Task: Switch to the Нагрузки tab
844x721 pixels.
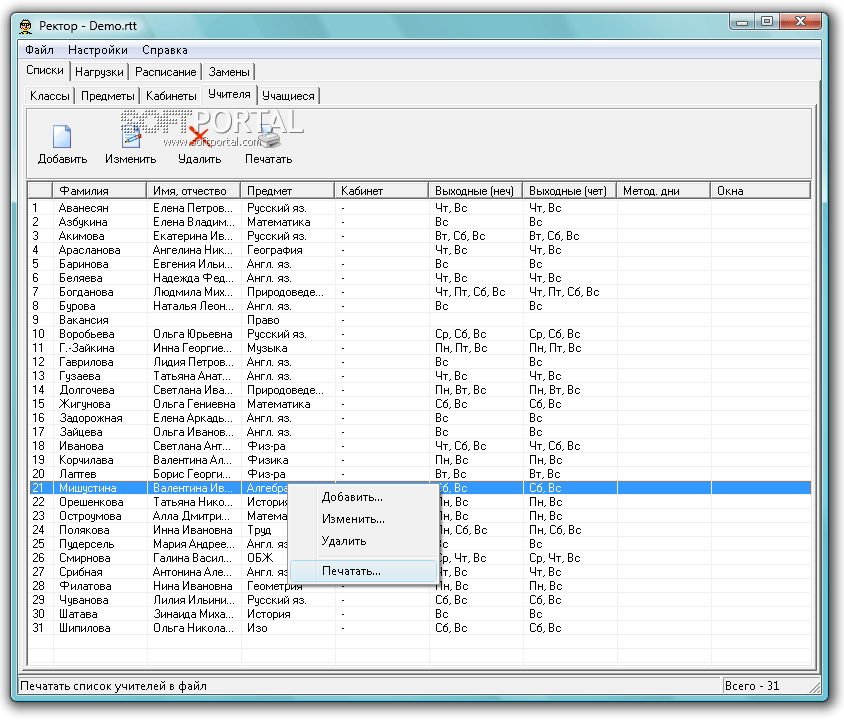Action: tap(100, 72)
